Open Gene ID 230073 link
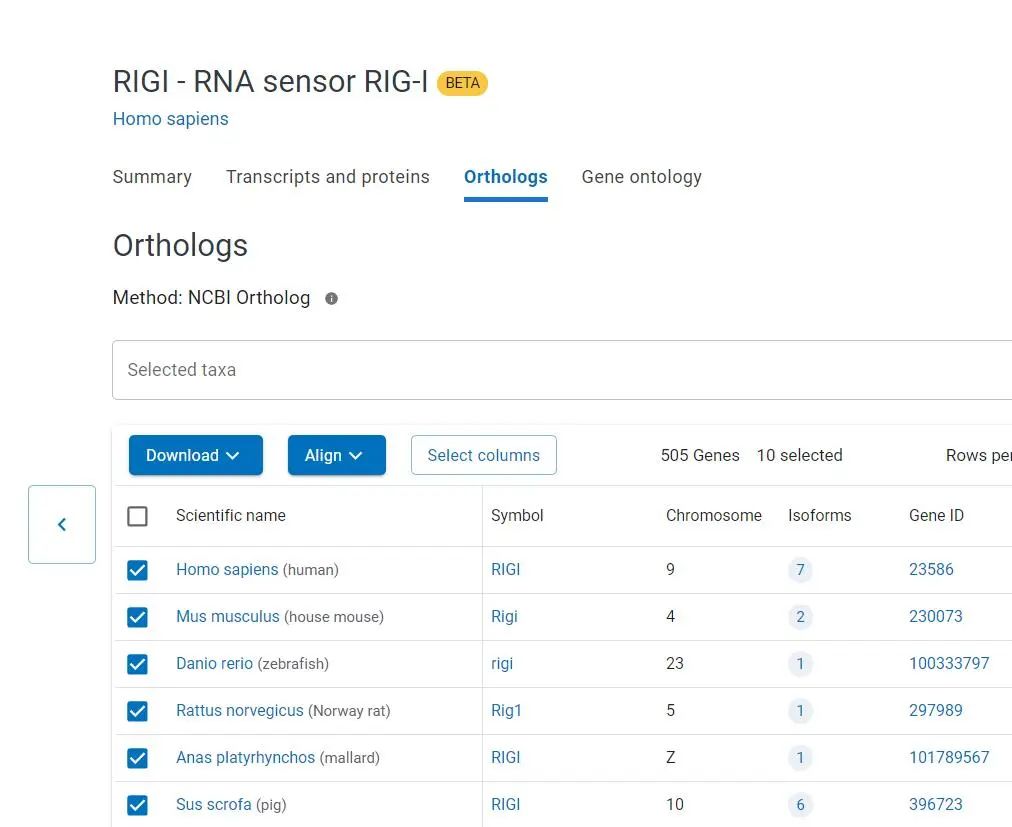Screen dimensions: 1012x827 click(x=935, y=617)
